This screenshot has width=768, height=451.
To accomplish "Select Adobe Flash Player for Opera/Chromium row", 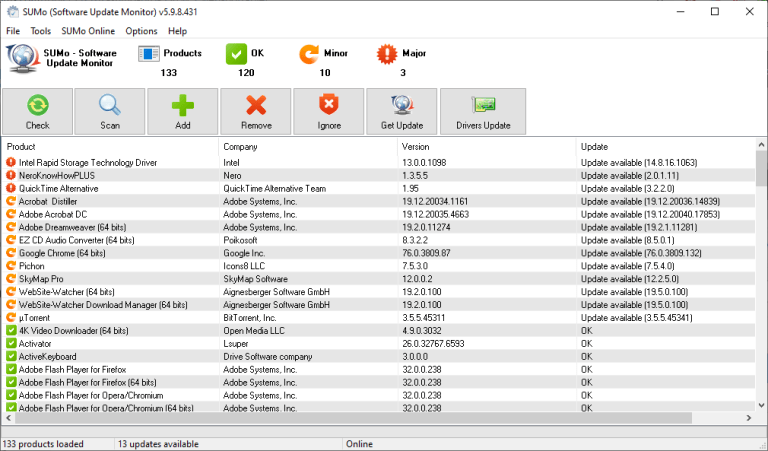I will [x=379, y=395].
